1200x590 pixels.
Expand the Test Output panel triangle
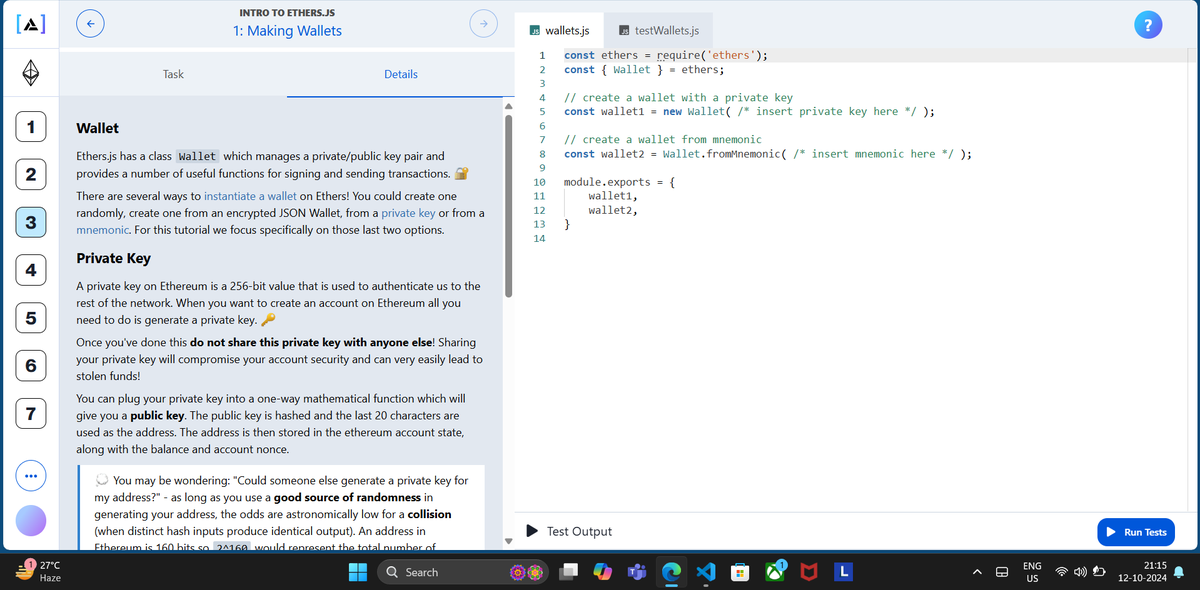tap(533, 531)
